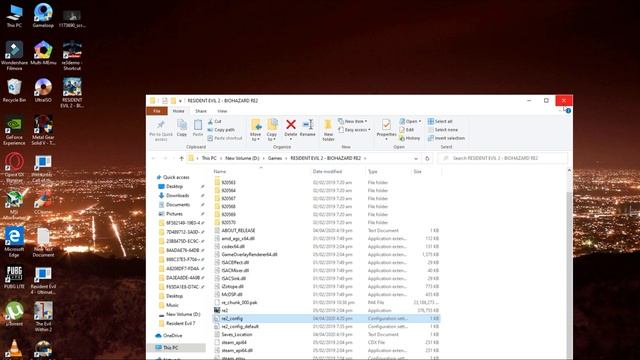Viewport: 640px width, 360px height.
Task: Delete the selected file with red X
Action: (x=291, y=128)
